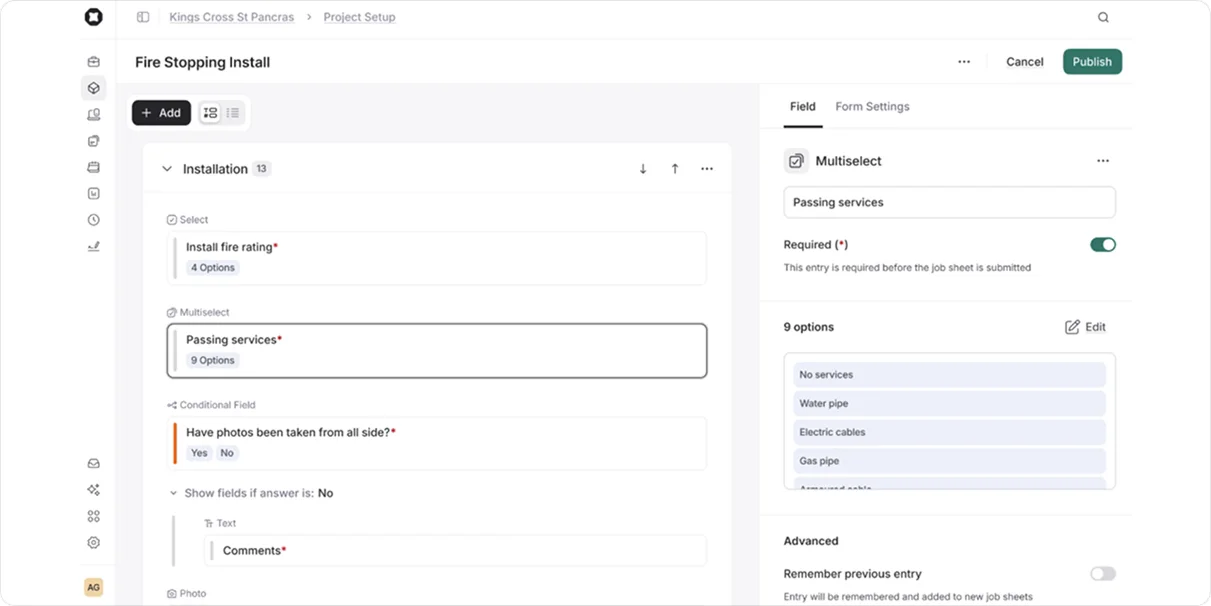The width and height of the screenshot is (1211, 606).
Task: Click the Passing services name input field
Action: [x=949, y=202]
